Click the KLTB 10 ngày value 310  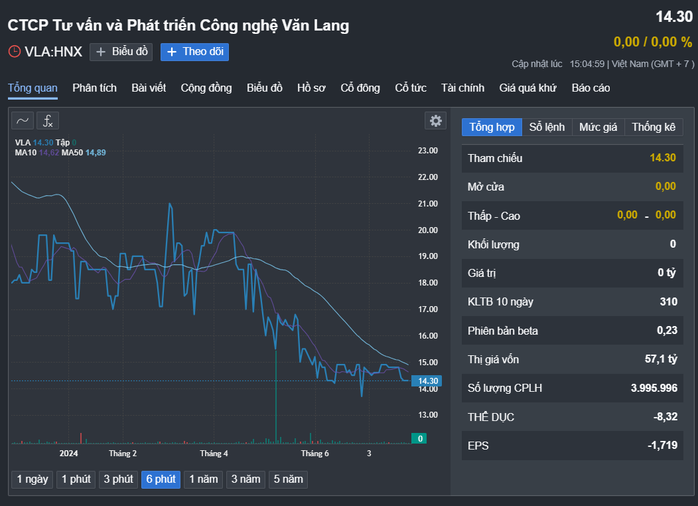(x=668, y=302)
